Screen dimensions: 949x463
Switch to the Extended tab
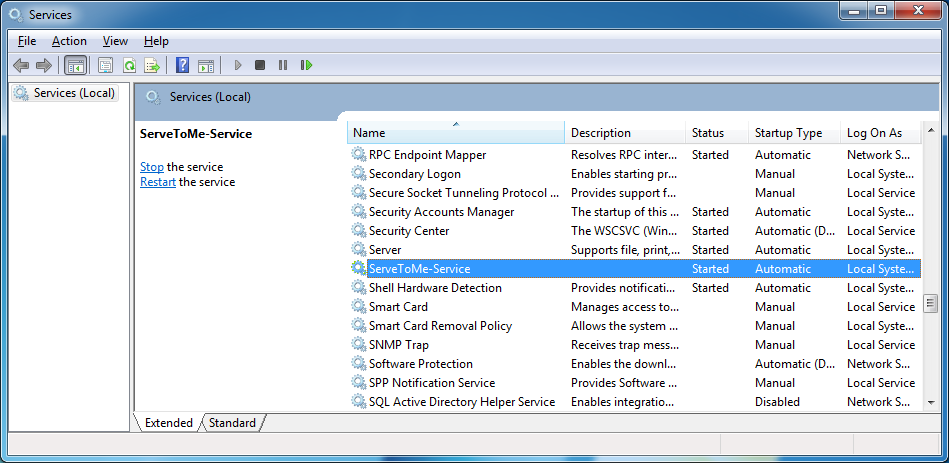click(168, 422)
